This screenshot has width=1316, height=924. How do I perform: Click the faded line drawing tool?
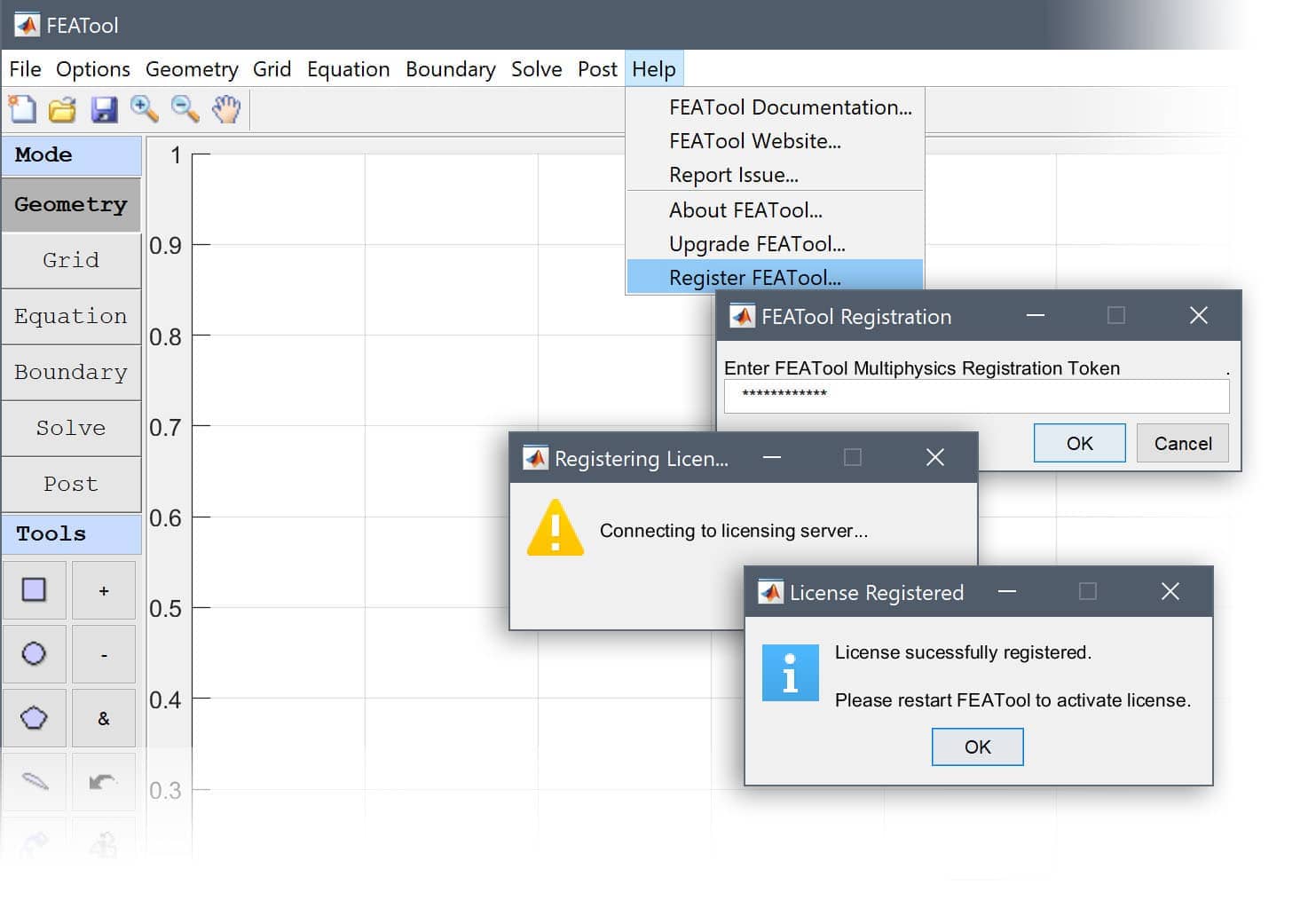(34, 782)
